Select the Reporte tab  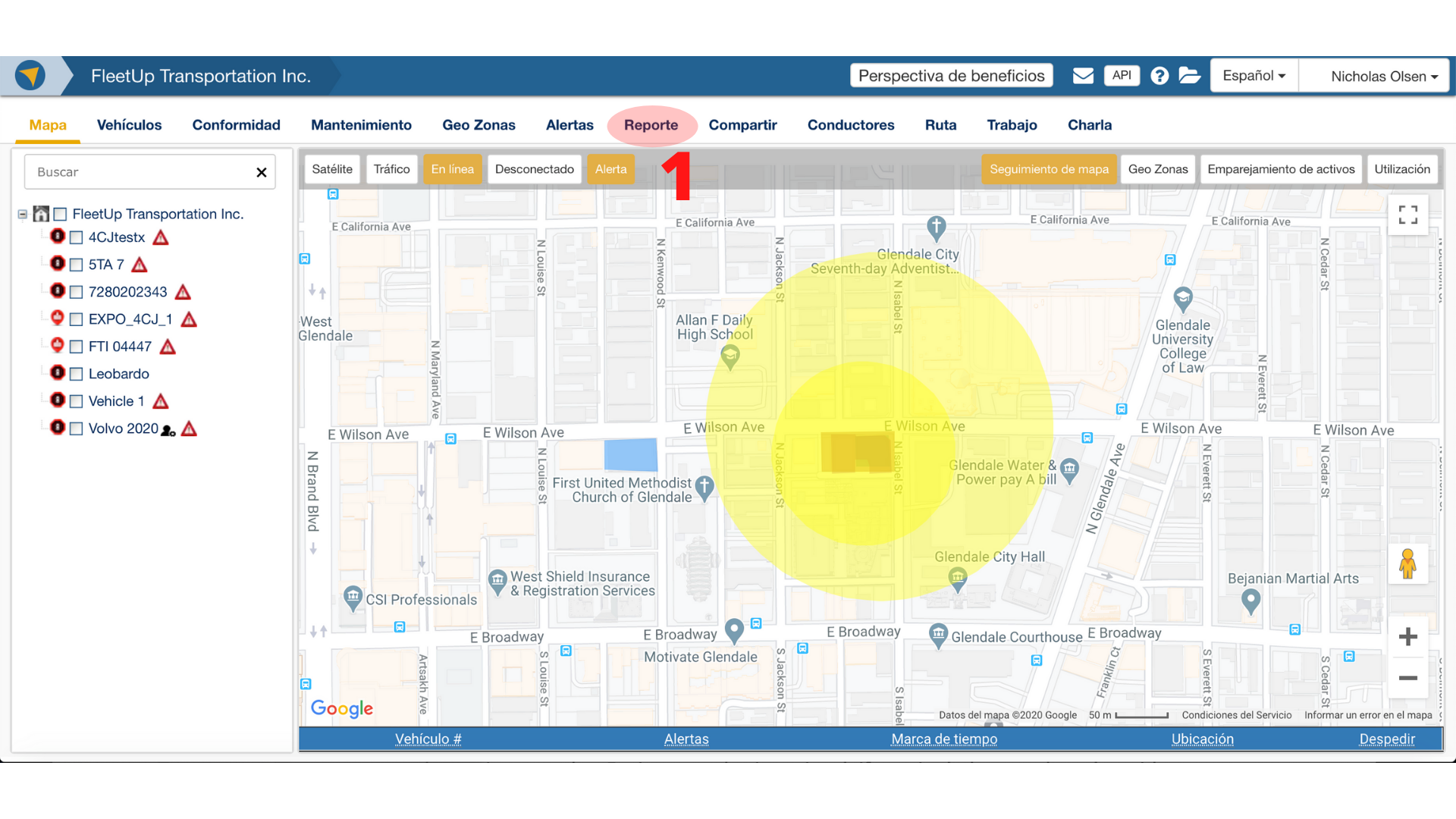651,125
